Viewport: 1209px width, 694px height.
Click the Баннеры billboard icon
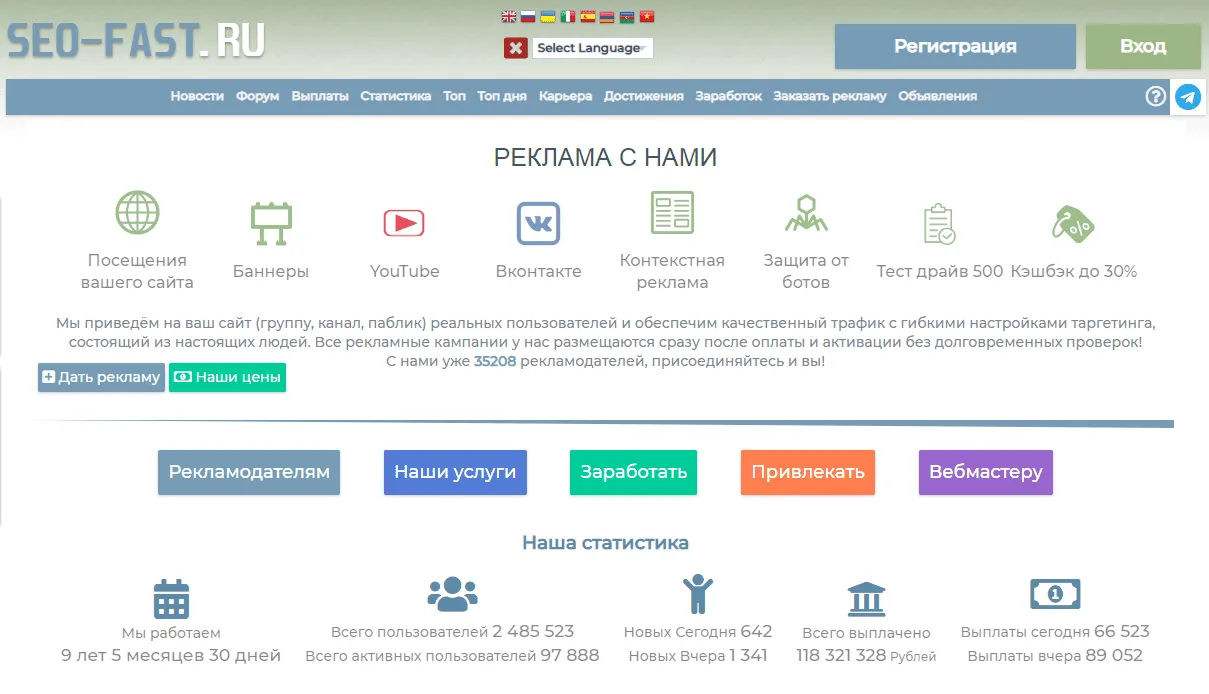point(270,222)
